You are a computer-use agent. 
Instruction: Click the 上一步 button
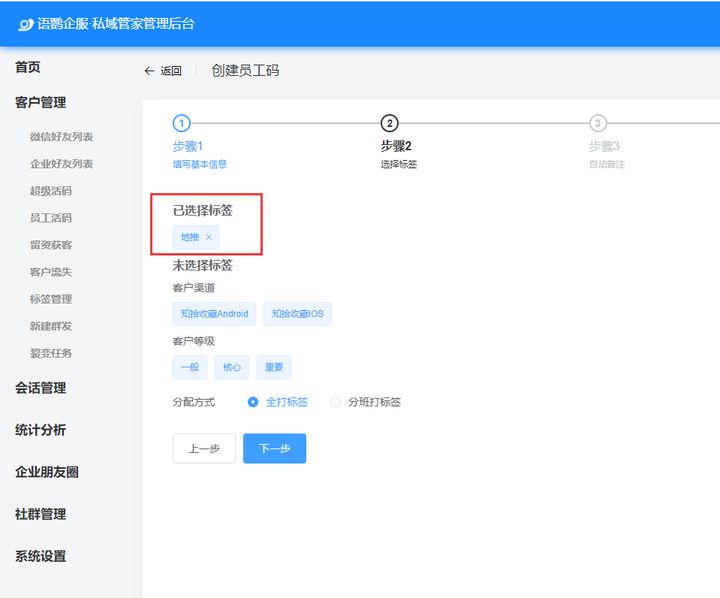point(204,449)
